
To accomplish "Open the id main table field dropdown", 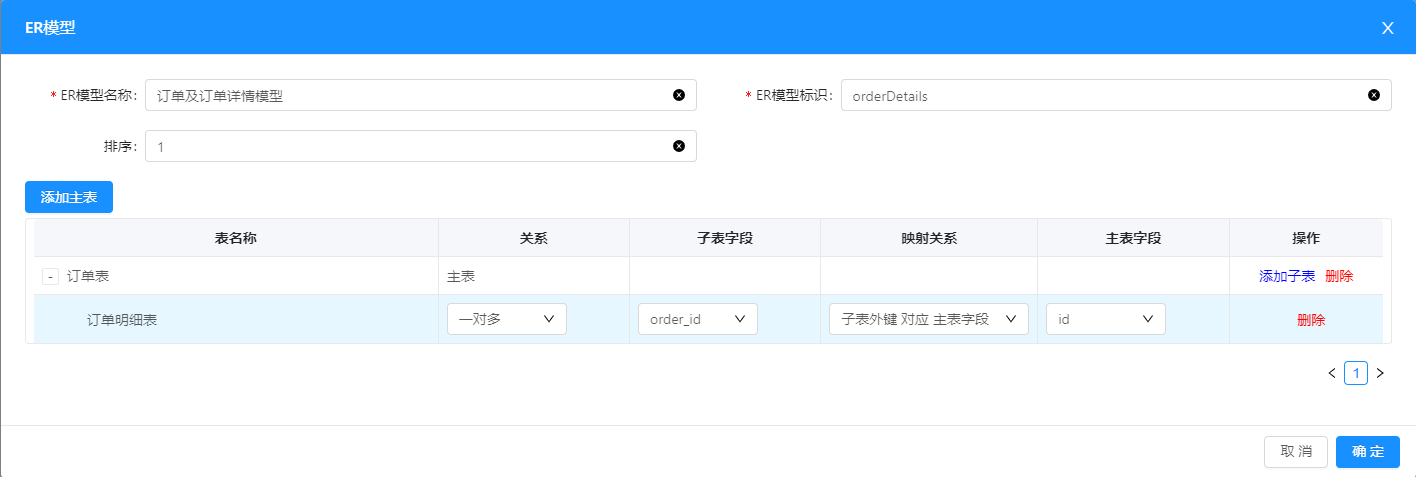I will tap(1105, 319).
